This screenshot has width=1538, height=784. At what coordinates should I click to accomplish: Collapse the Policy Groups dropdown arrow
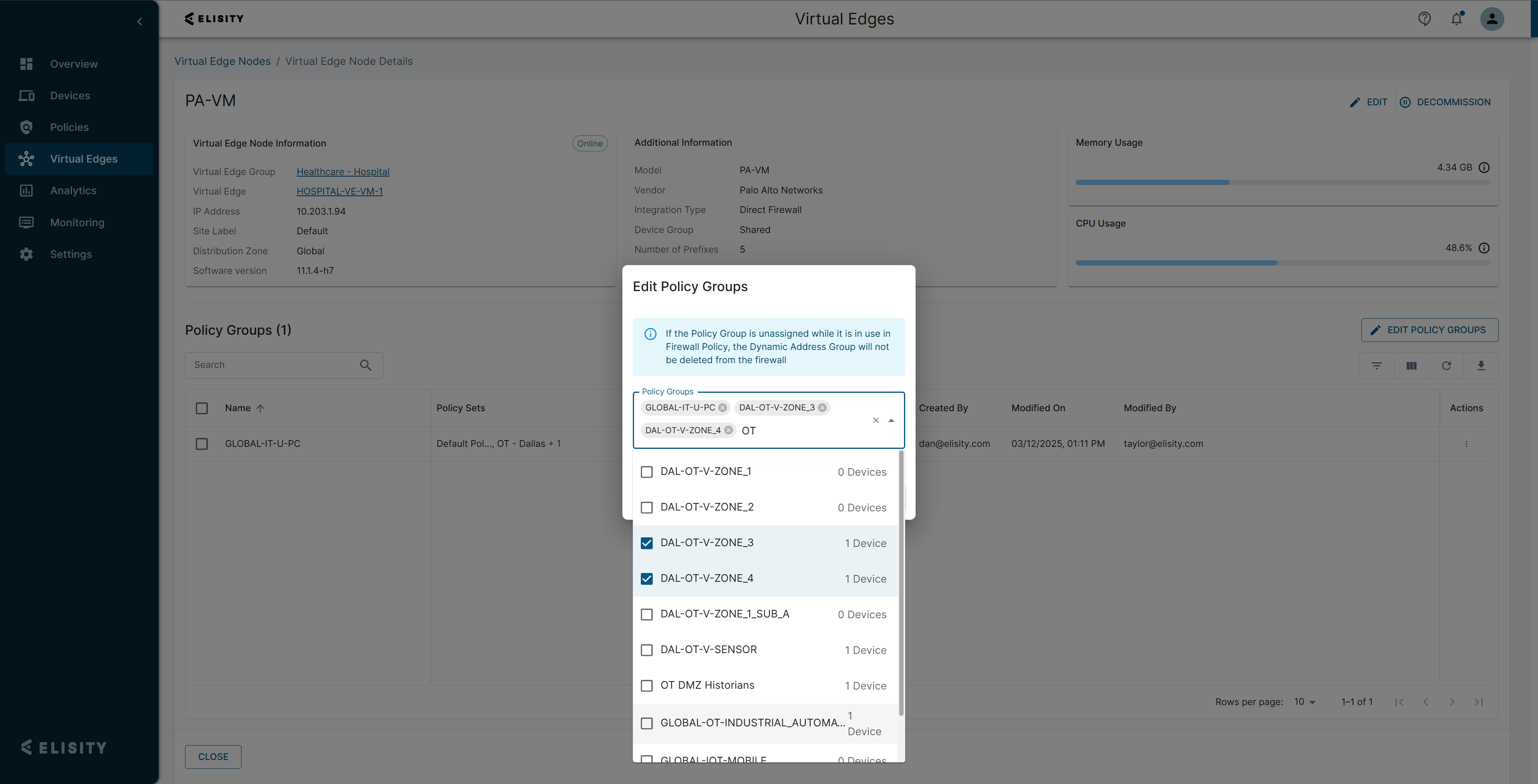pos(891,420)
